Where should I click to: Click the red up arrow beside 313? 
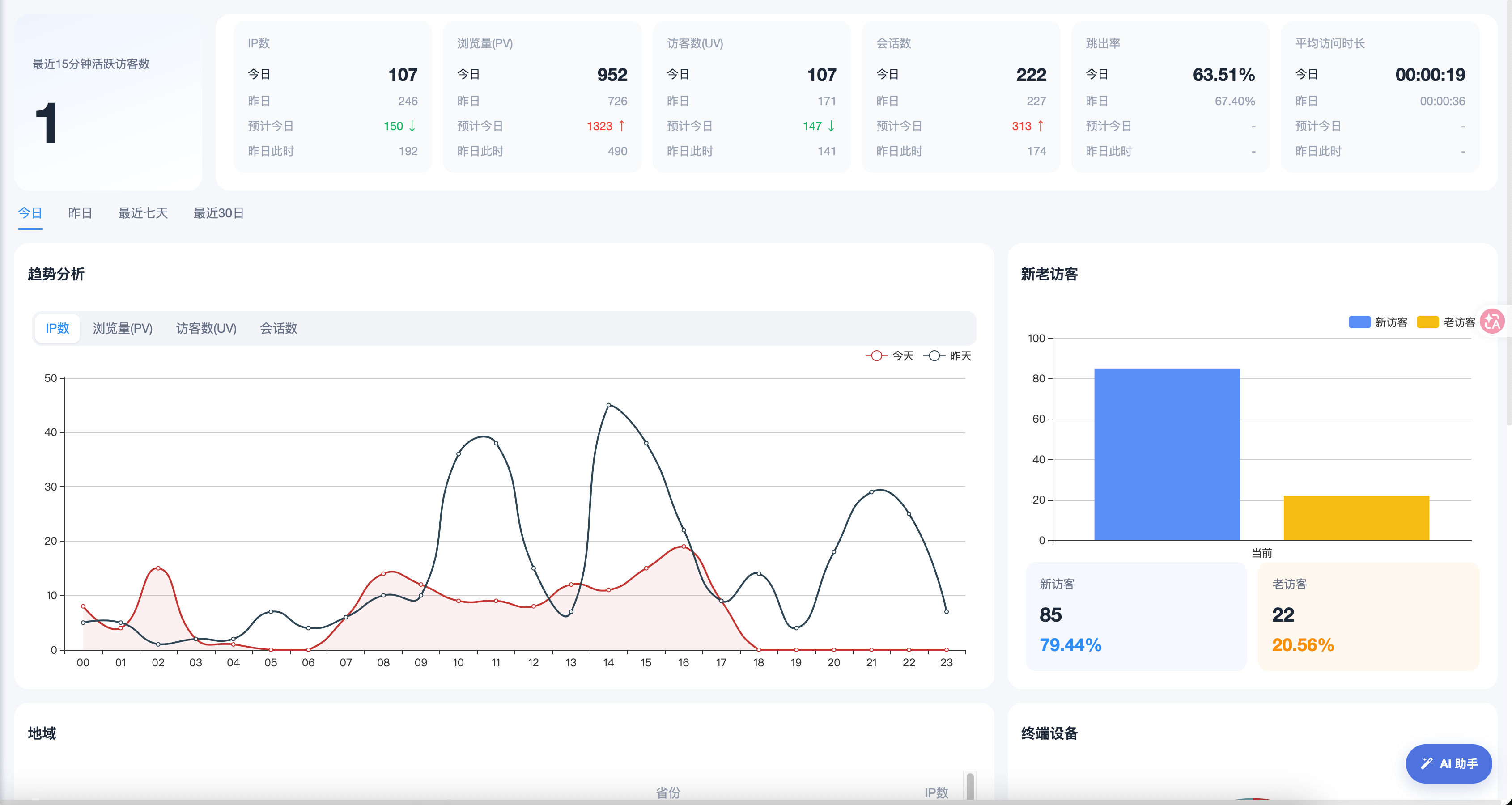[1041, 126]
